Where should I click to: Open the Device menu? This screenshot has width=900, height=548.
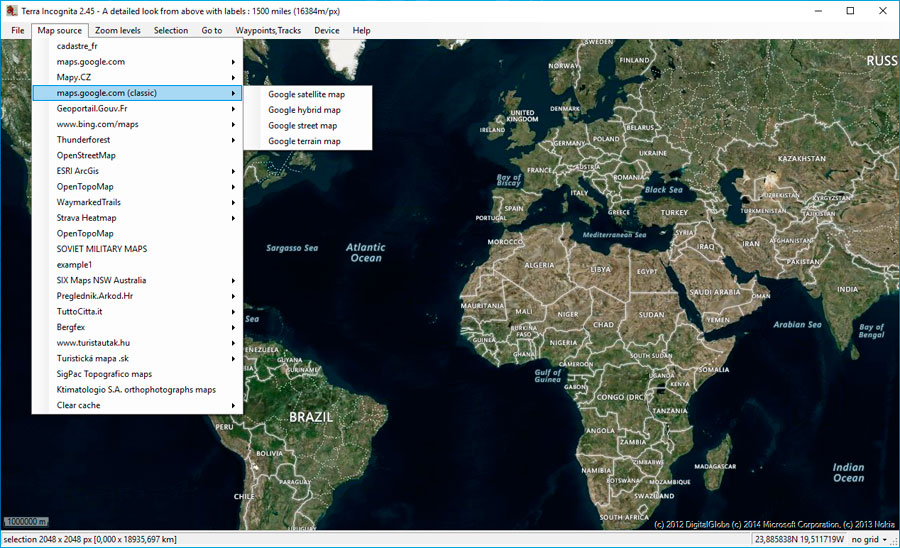pyautogui.click(x=327, y=30)
